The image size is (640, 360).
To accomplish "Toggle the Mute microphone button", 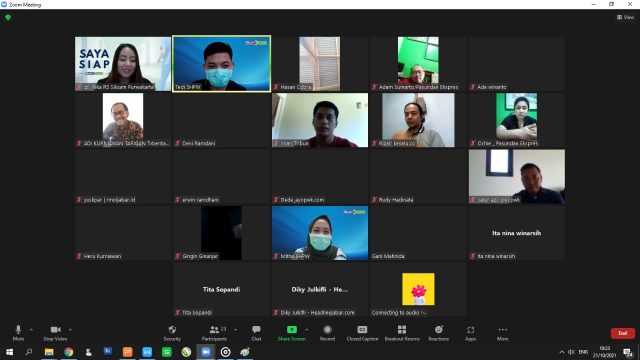I will (x=18, y=333).
